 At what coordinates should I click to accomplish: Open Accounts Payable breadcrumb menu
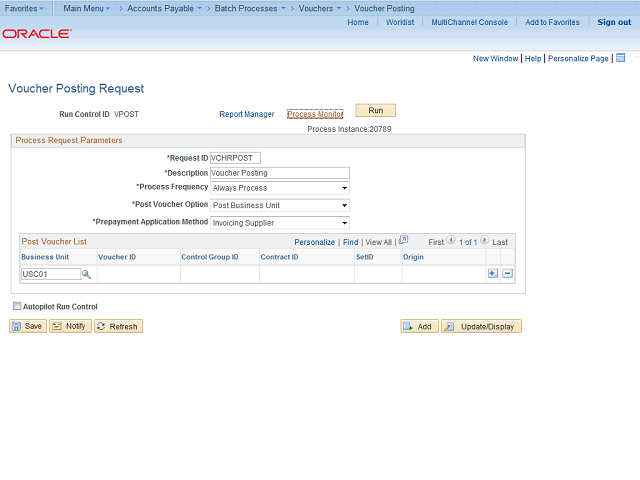(164, 8)
